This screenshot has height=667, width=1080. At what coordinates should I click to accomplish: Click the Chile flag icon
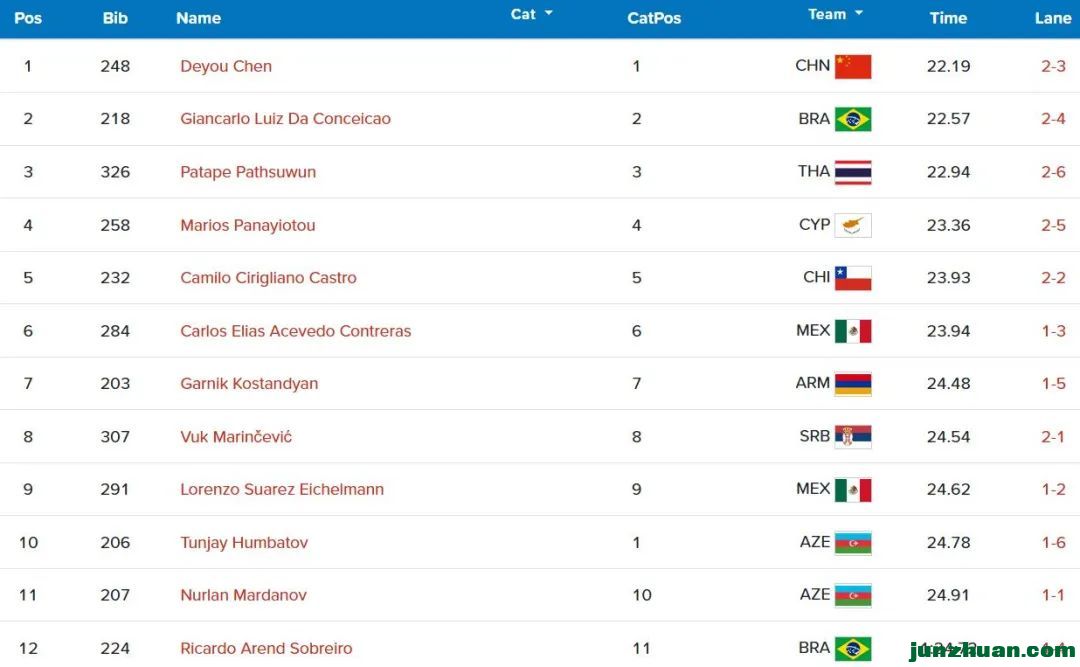[853, 278]
